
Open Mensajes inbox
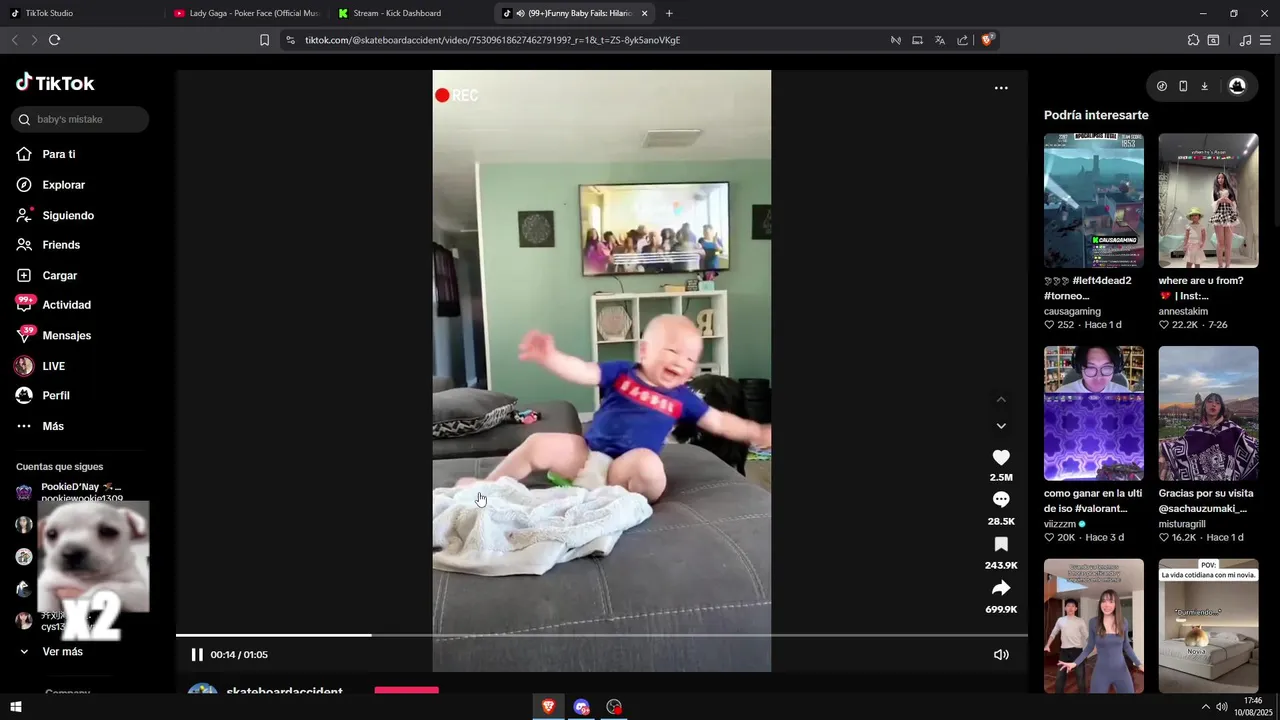click(x=67, y=336)
